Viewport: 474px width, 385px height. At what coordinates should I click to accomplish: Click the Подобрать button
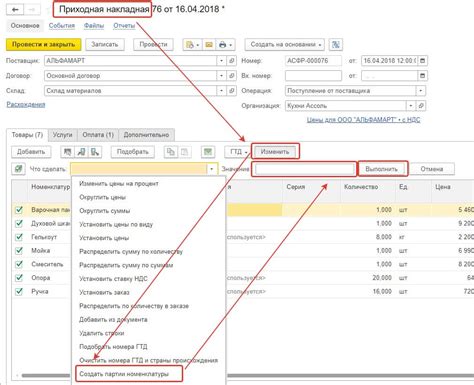point(132,152)
